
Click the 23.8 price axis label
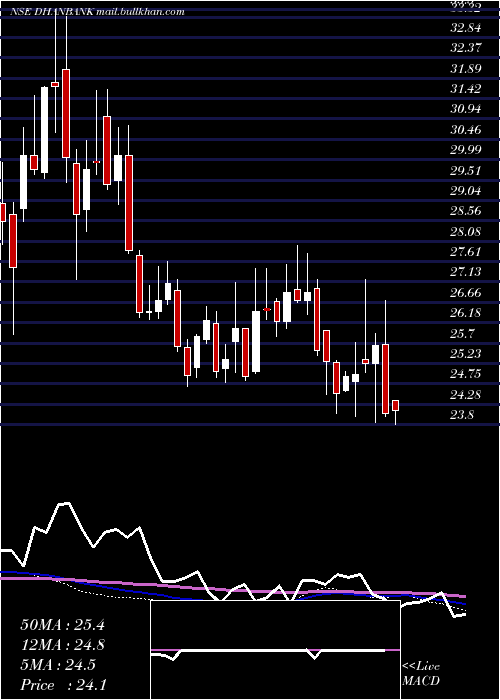[x=462, y=415]
